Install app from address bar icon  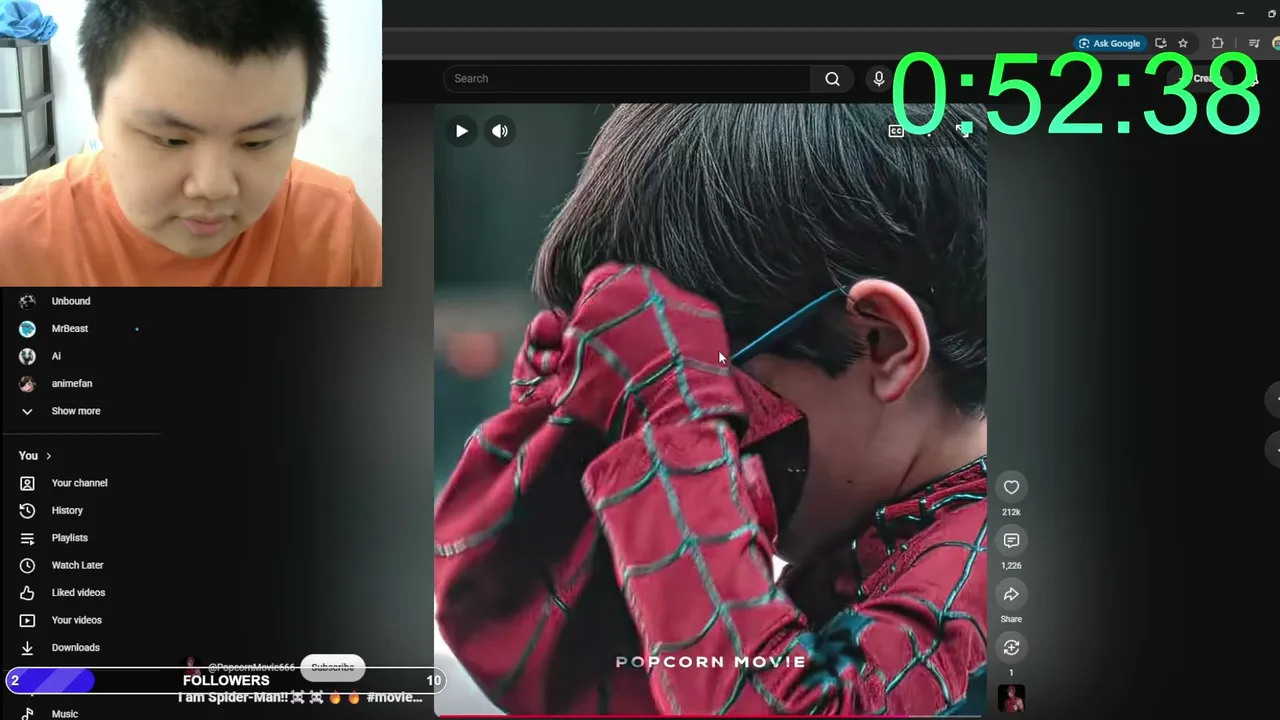(1160, 43)
